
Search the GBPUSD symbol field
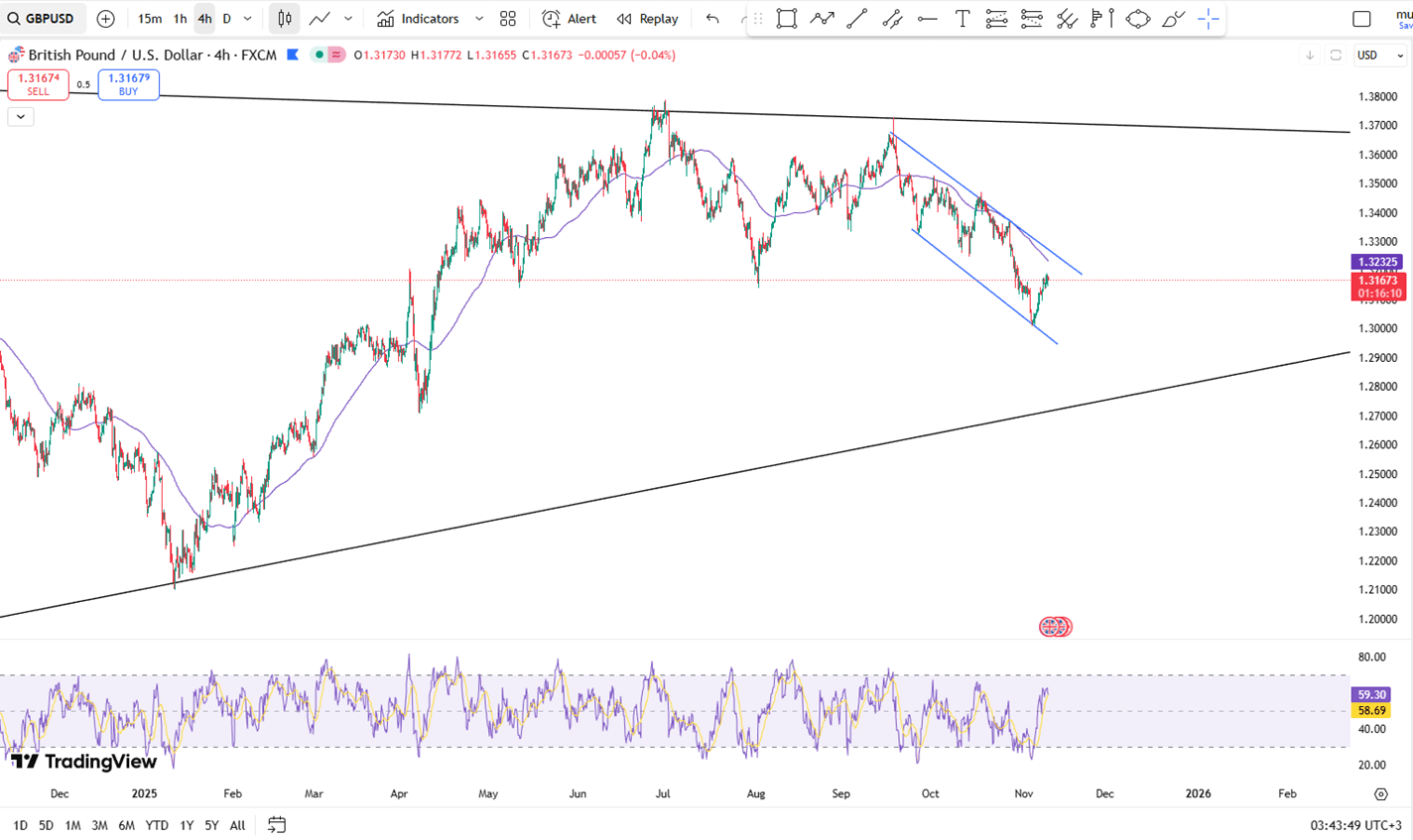(42, 19)
